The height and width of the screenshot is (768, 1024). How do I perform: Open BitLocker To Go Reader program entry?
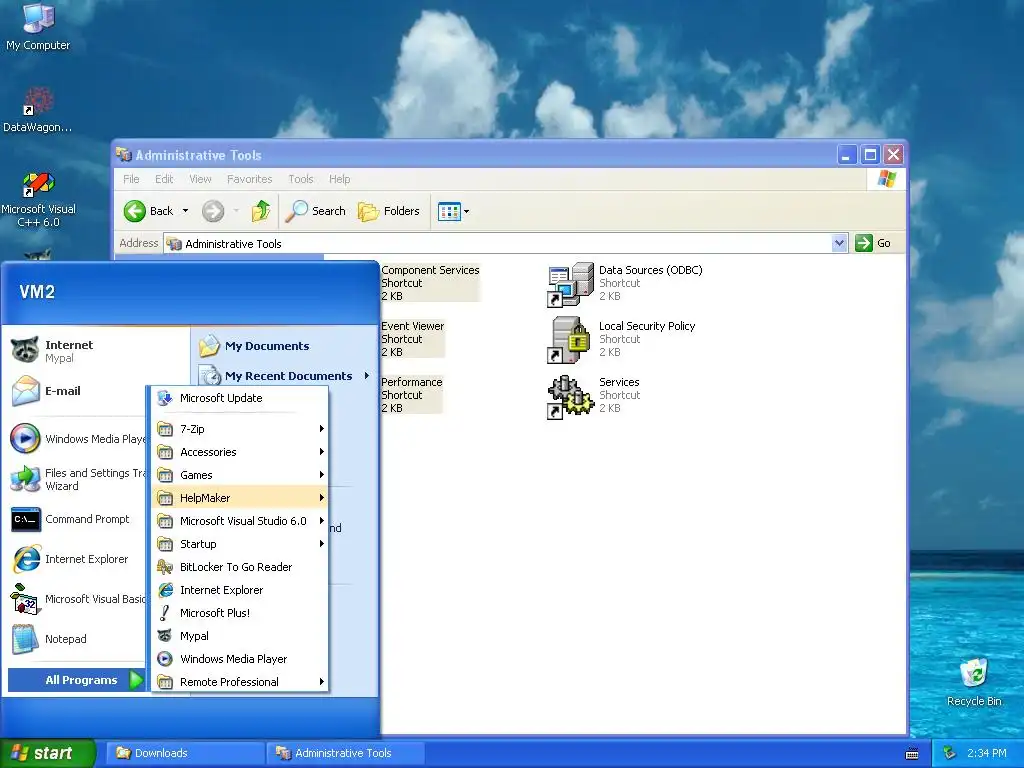click(x=240, y=567)
